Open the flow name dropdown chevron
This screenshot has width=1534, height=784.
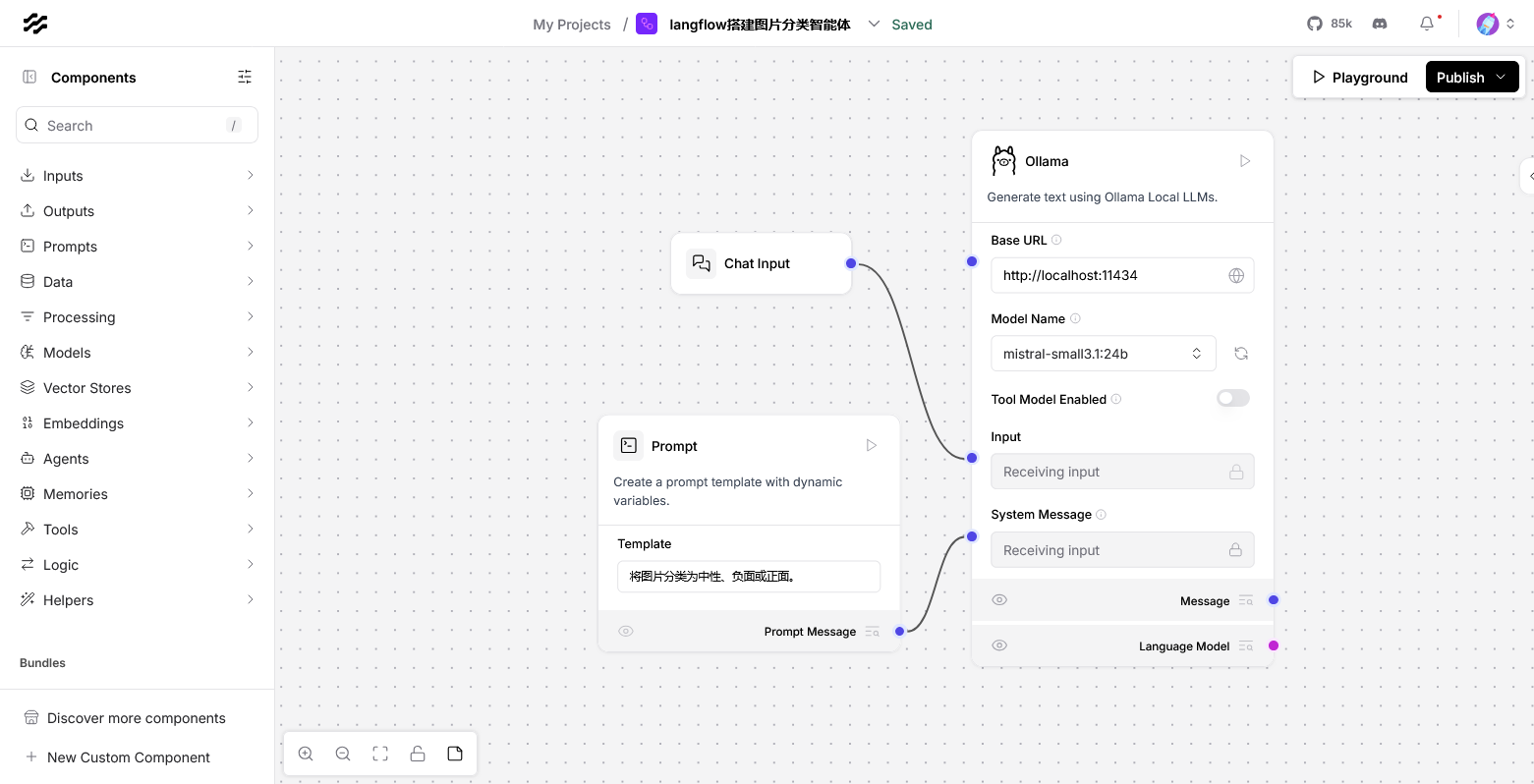[874, 24]
